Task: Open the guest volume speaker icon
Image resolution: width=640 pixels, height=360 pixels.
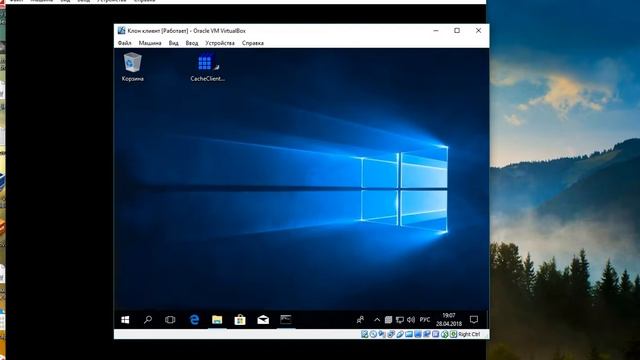Action: pyautogui.click(x=411, y=320)
